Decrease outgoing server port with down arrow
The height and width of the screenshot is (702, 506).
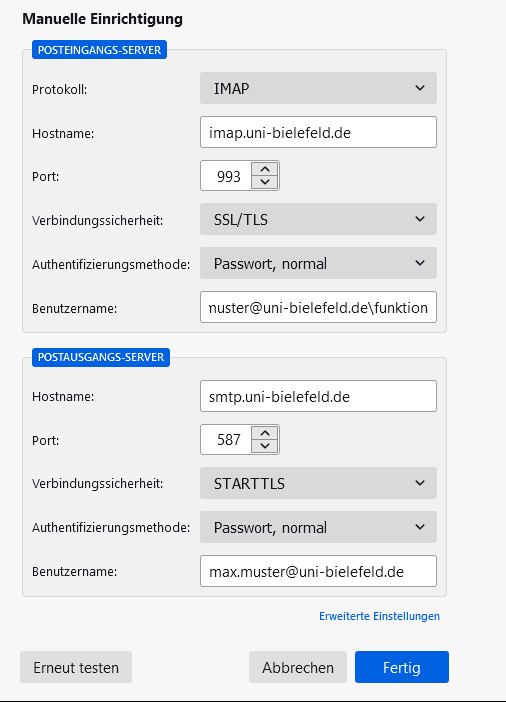pyautogui.click(x=265, y=446)
